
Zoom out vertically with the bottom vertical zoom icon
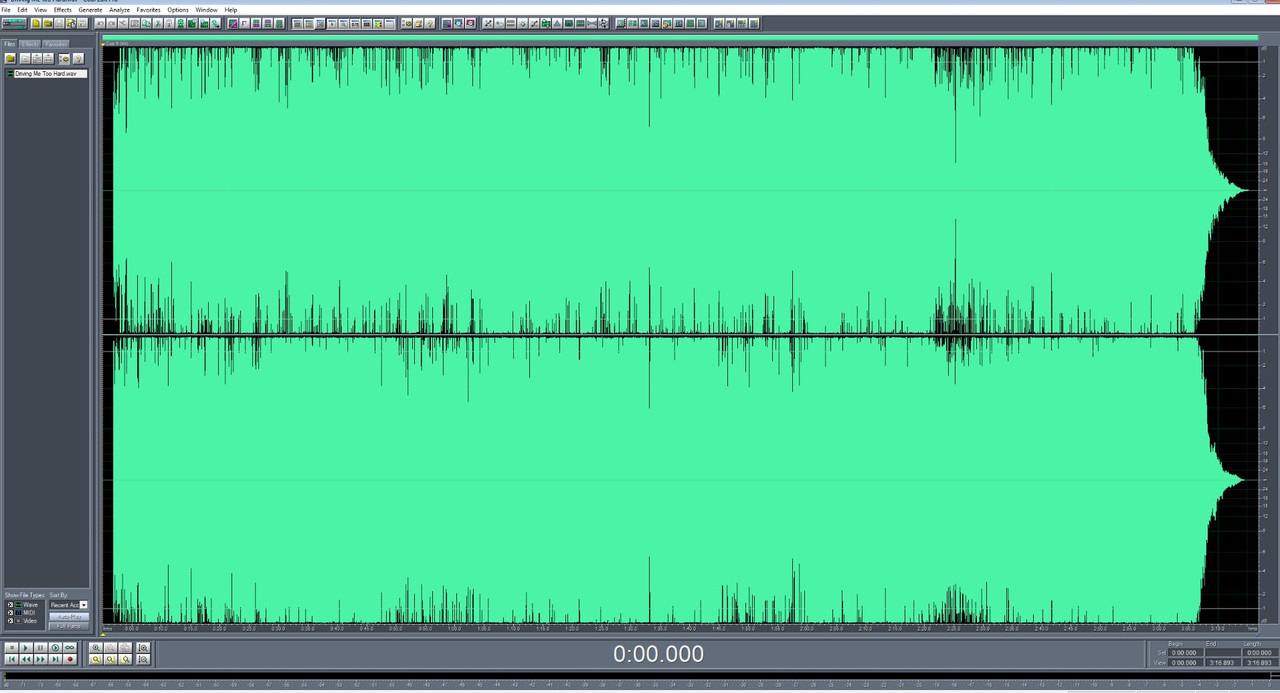pyautogui.click(x=143, y=659)
